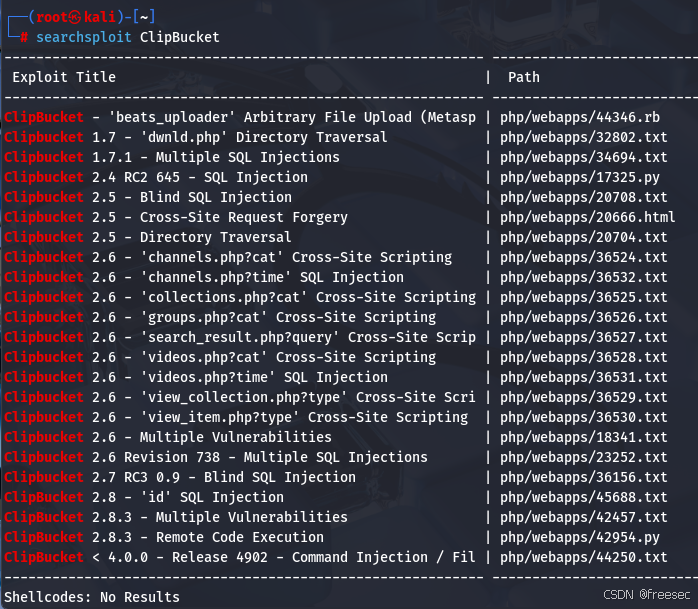The width and height of the screenshot is (698, 609).
Task: Click '< 4.0.0 - Release 4902 - Command Injection'
Action: tap(260, 558)
